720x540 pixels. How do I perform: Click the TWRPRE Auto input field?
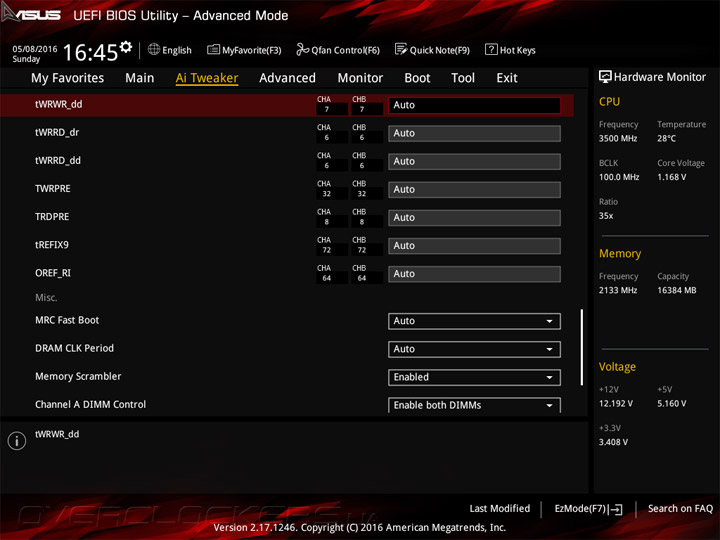[474, 190]
